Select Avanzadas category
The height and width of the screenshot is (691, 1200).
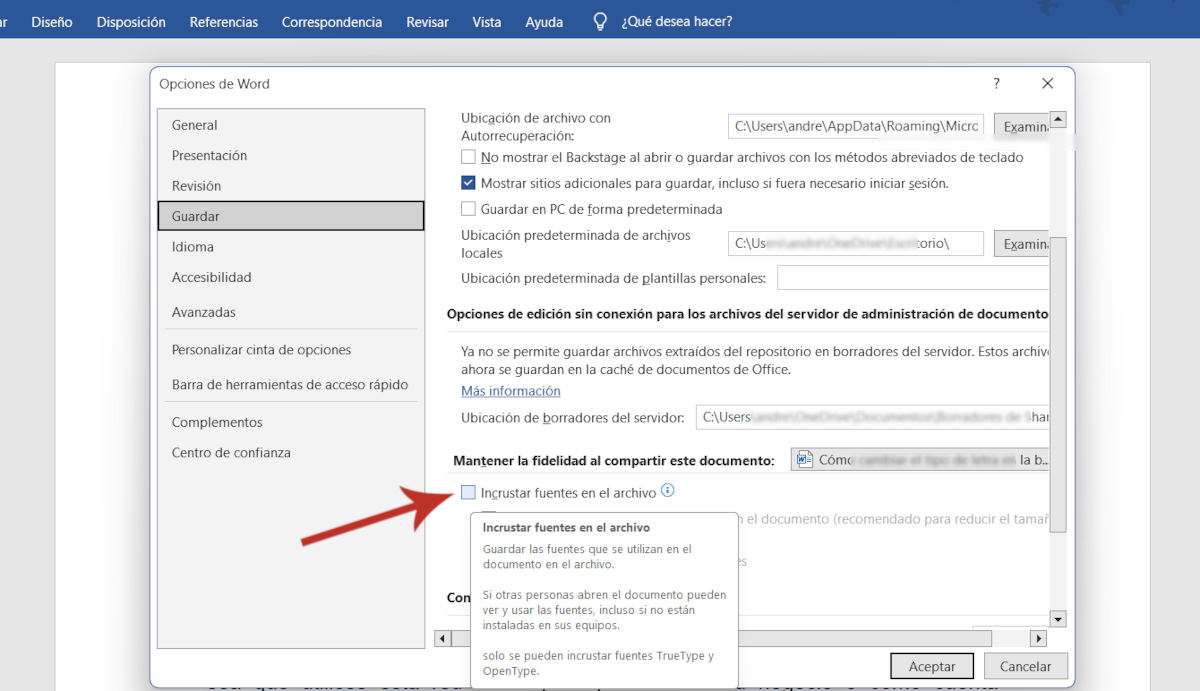[291, 312]
